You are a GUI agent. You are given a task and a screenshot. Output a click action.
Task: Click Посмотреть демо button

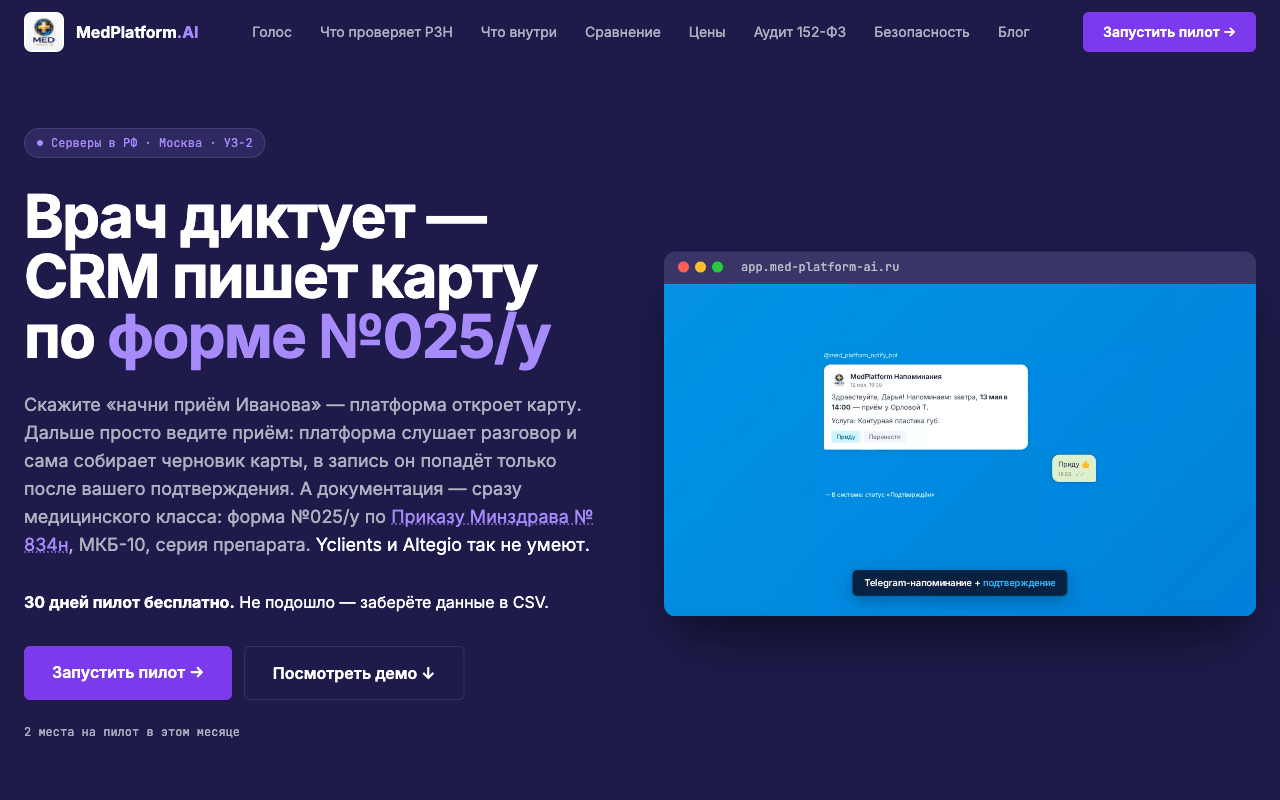coord(354,673)
